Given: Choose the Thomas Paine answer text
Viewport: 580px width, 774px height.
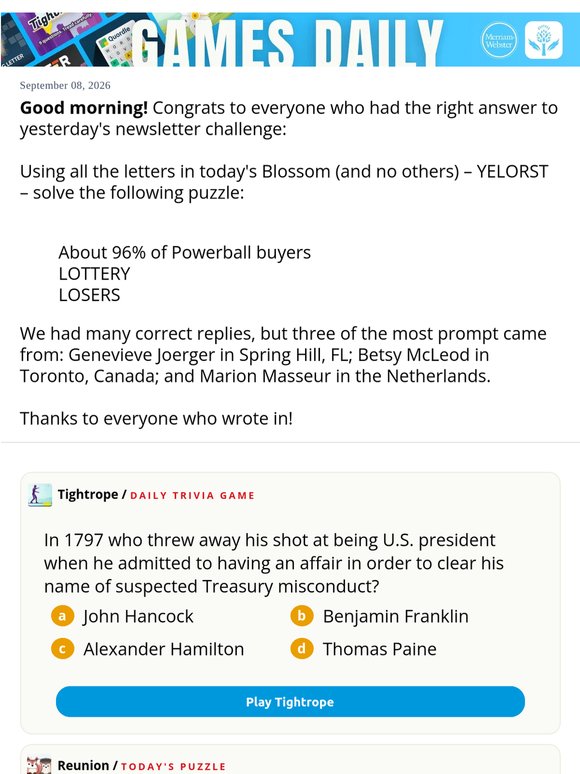Looking at the screenshot, I should point(380,649).
